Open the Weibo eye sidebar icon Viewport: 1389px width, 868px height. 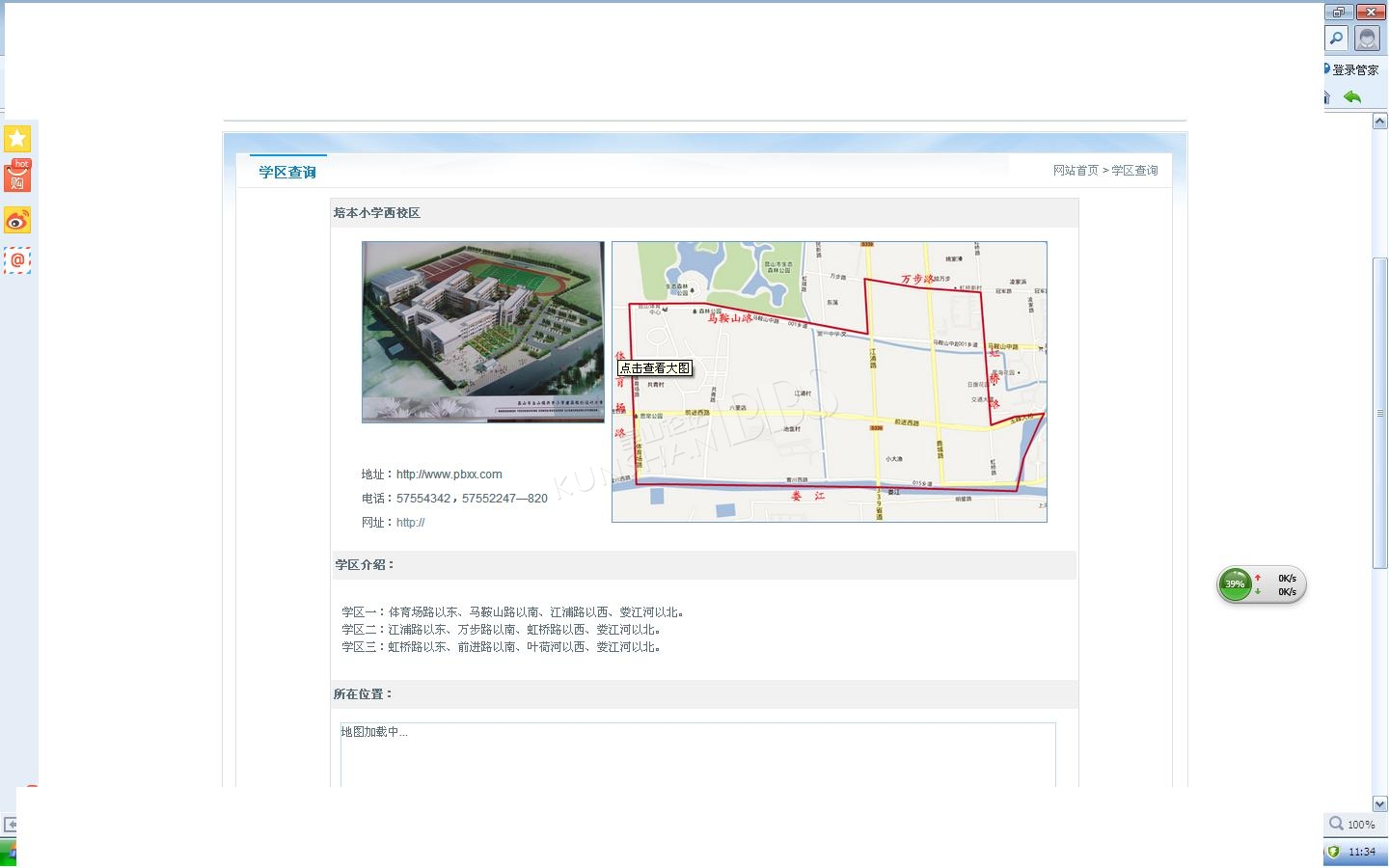point(17,221)
